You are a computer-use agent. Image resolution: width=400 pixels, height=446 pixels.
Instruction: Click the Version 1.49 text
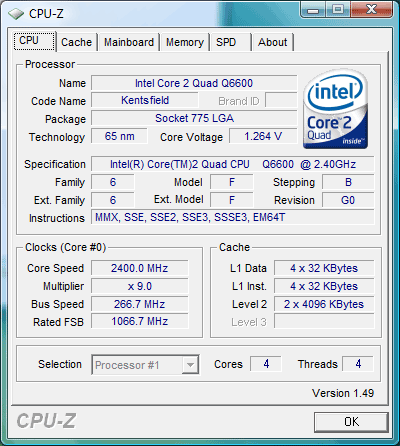coord(343,393)
